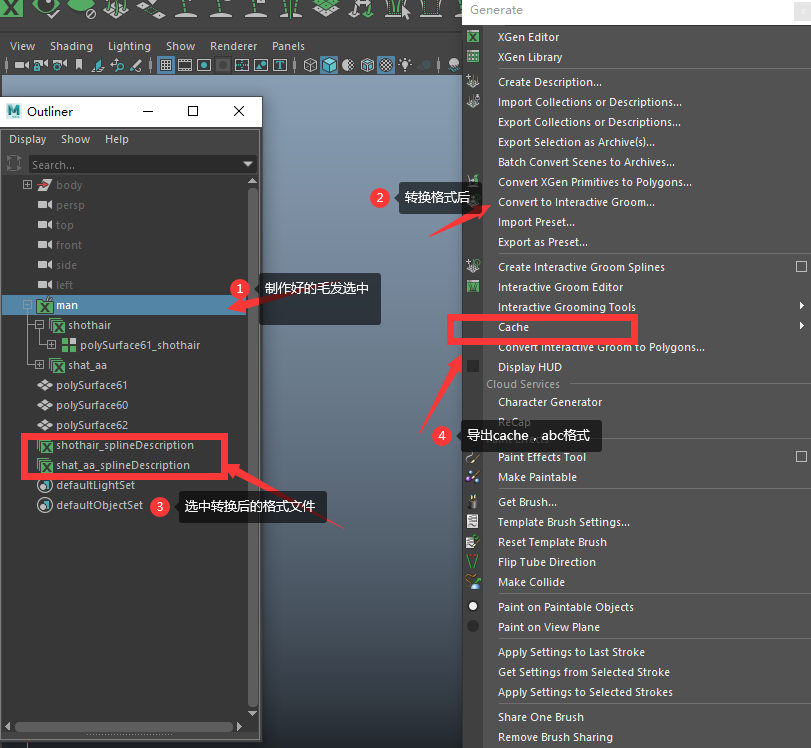811x748 pixels.
Task: Open Camera Attributes via the camera-gear icon
Action: click(x=60, y=65)
